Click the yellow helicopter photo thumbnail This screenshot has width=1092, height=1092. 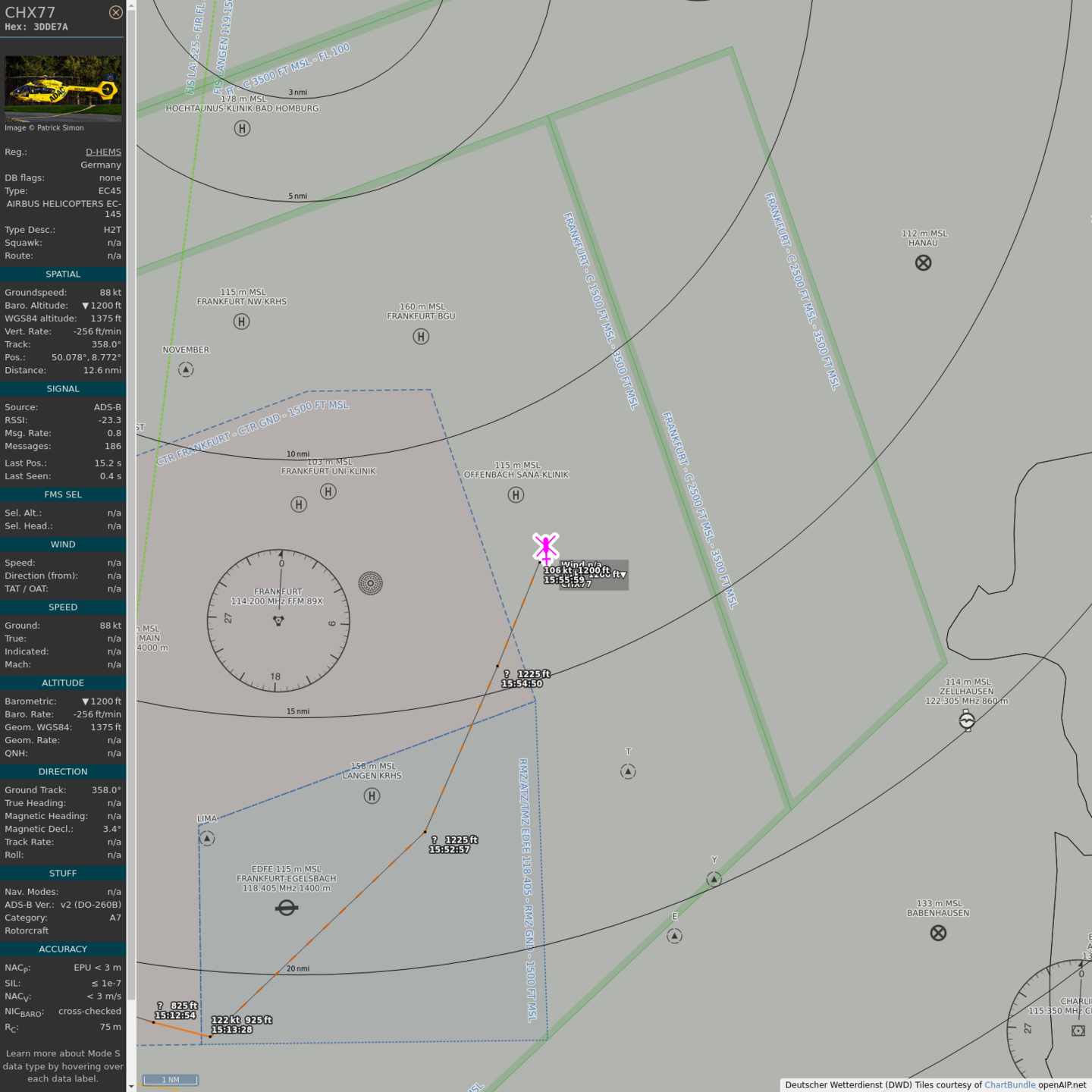[63, 89]
